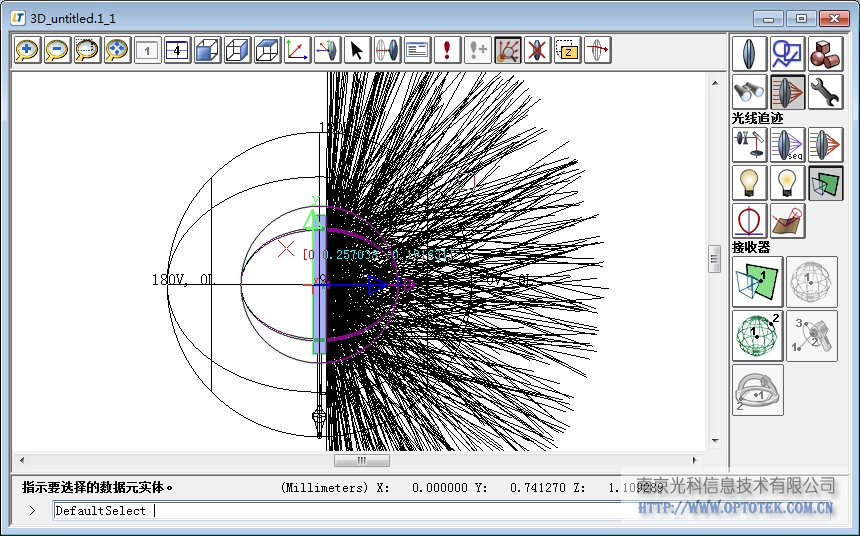Click the horizontal scrollbar left arrow

(22, 460)
